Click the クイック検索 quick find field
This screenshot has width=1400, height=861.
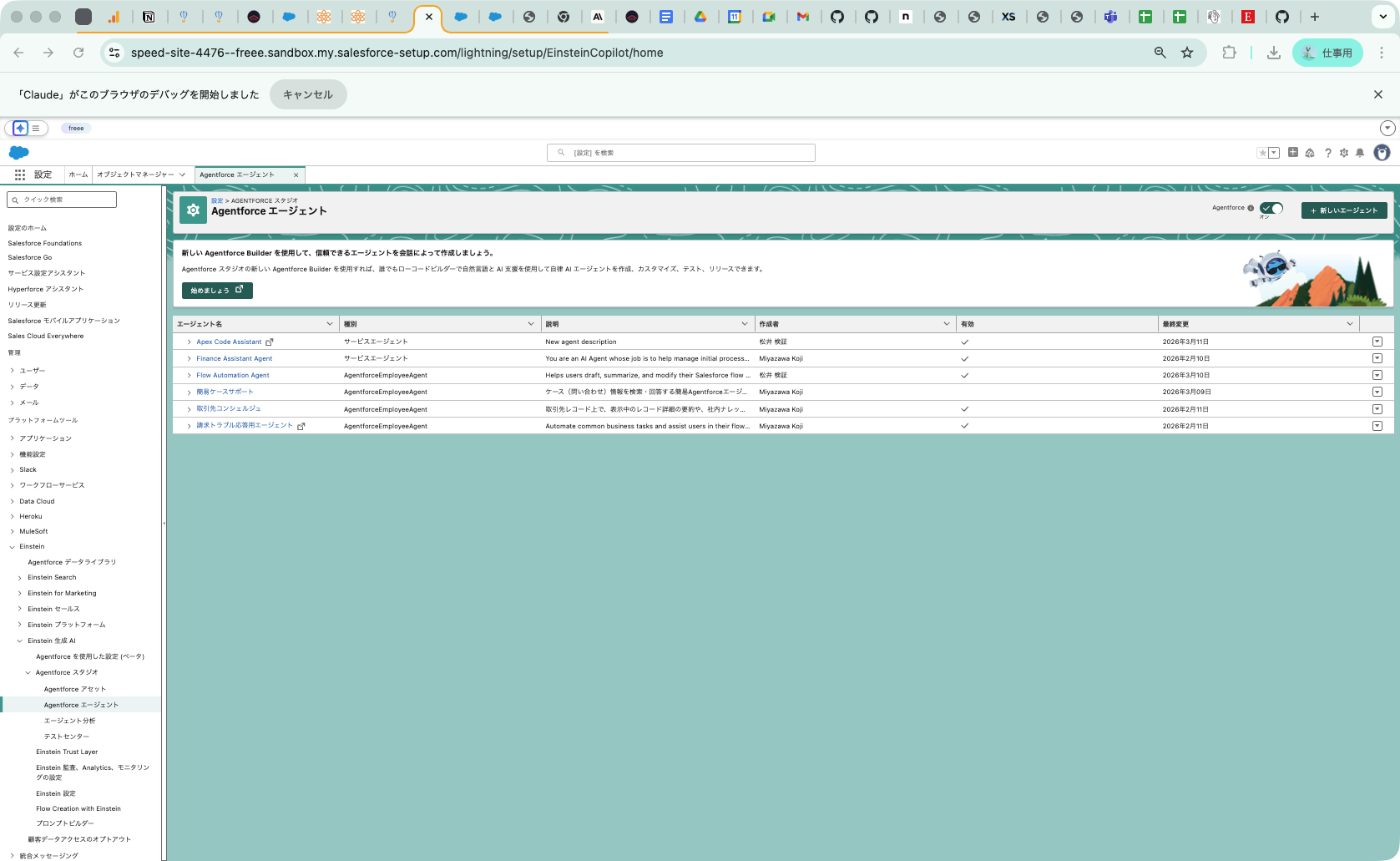(x=62, y=200)
